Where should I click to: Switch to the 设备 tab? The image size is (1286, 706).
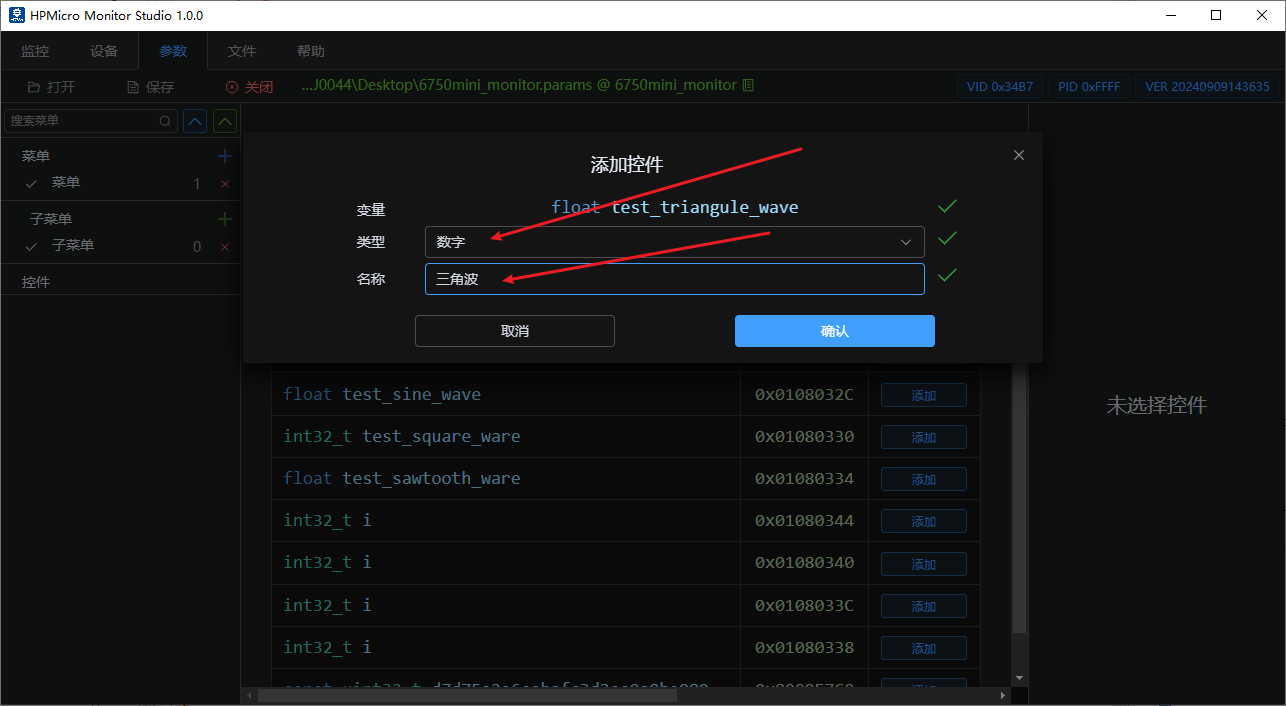pos(104,51)
